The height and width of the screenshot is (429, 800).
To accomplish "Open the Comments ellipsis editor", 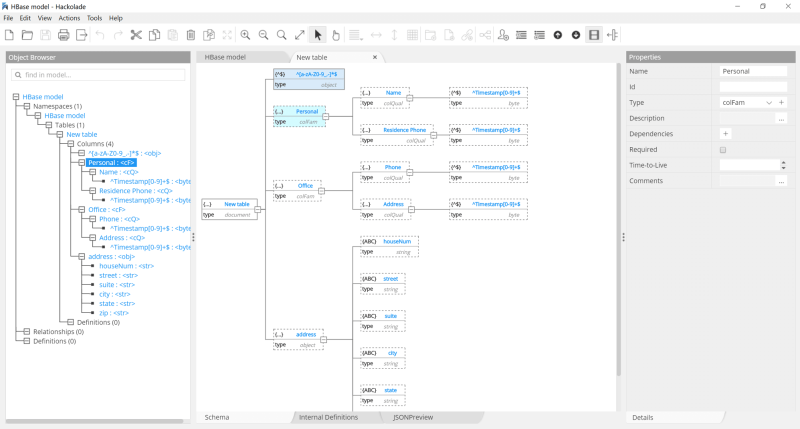I will click(x=781, y=181).
